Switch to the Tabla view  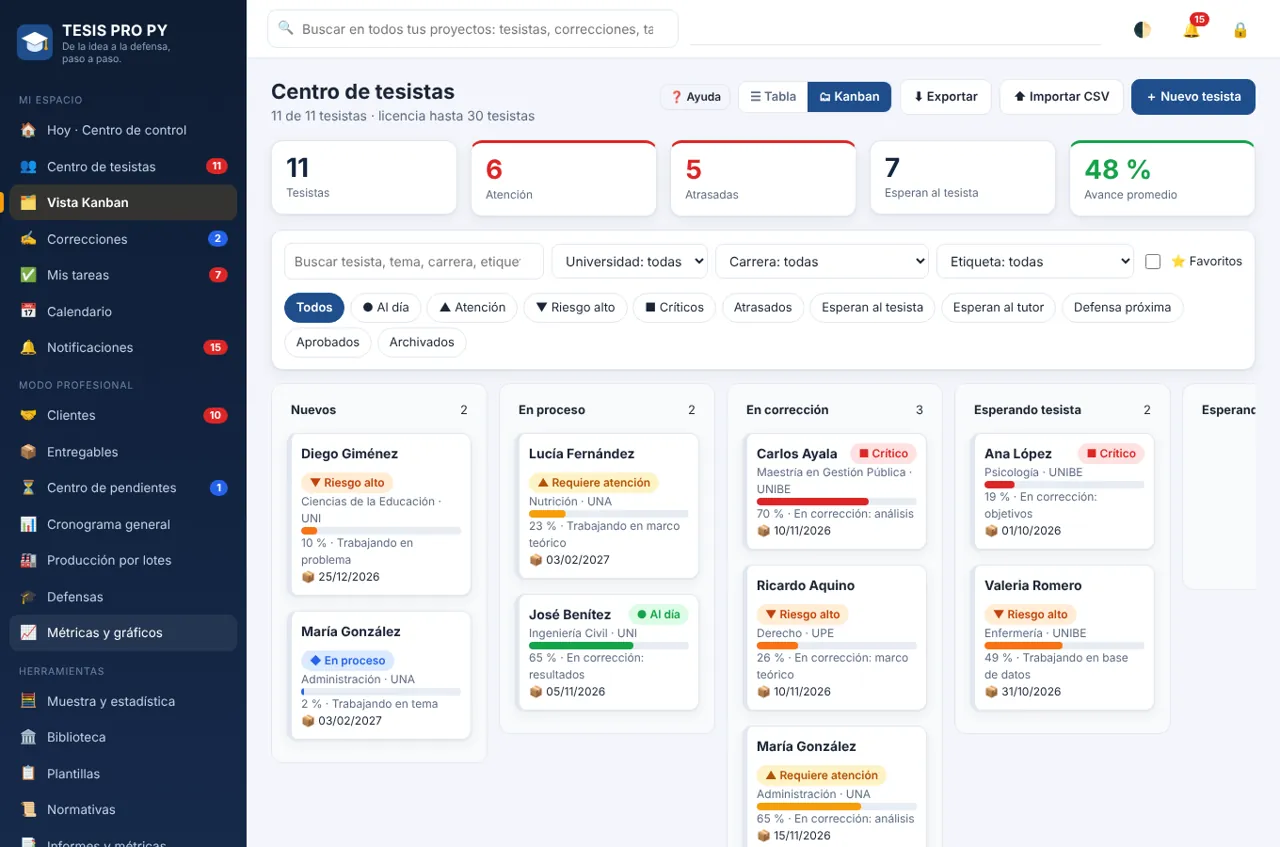[773, 97]
